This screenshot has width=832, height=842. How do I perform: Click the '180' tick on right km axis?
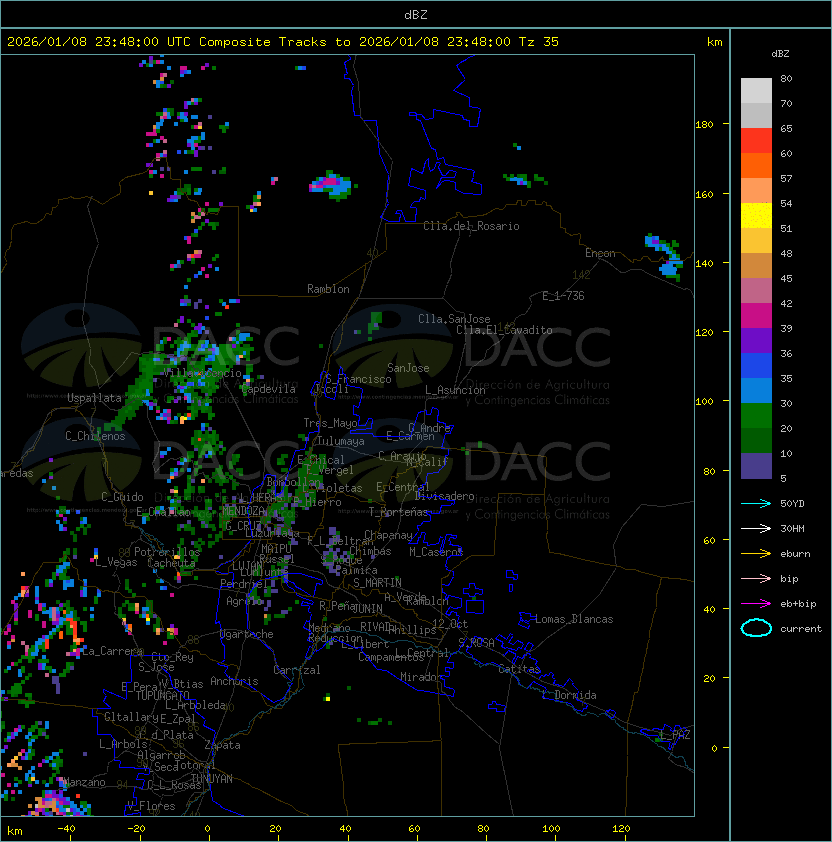coord(704,125)
